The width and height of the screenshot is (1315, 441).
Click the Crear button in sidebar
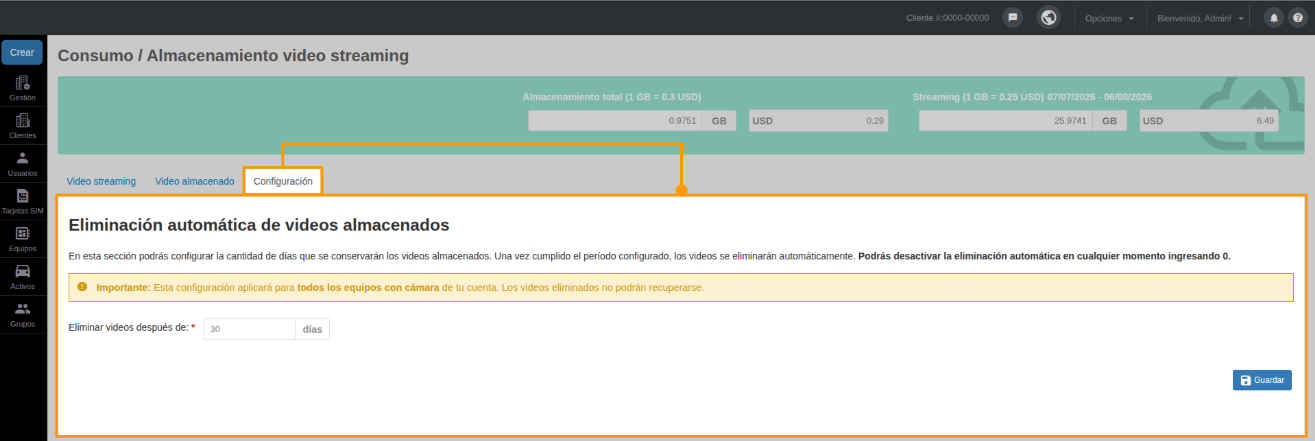point(22,52)
